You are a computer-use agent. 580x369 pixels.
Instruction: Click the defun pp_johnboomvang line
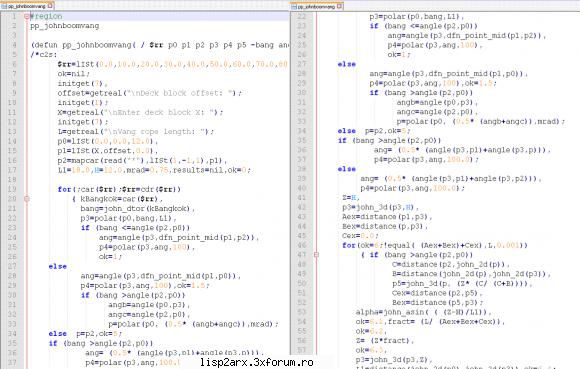(160, 45)
